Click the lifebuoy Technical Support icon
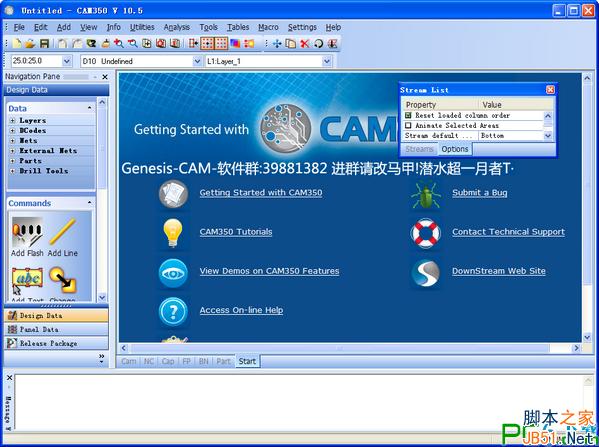Viewport: 599px width, 447px height. 426,233
